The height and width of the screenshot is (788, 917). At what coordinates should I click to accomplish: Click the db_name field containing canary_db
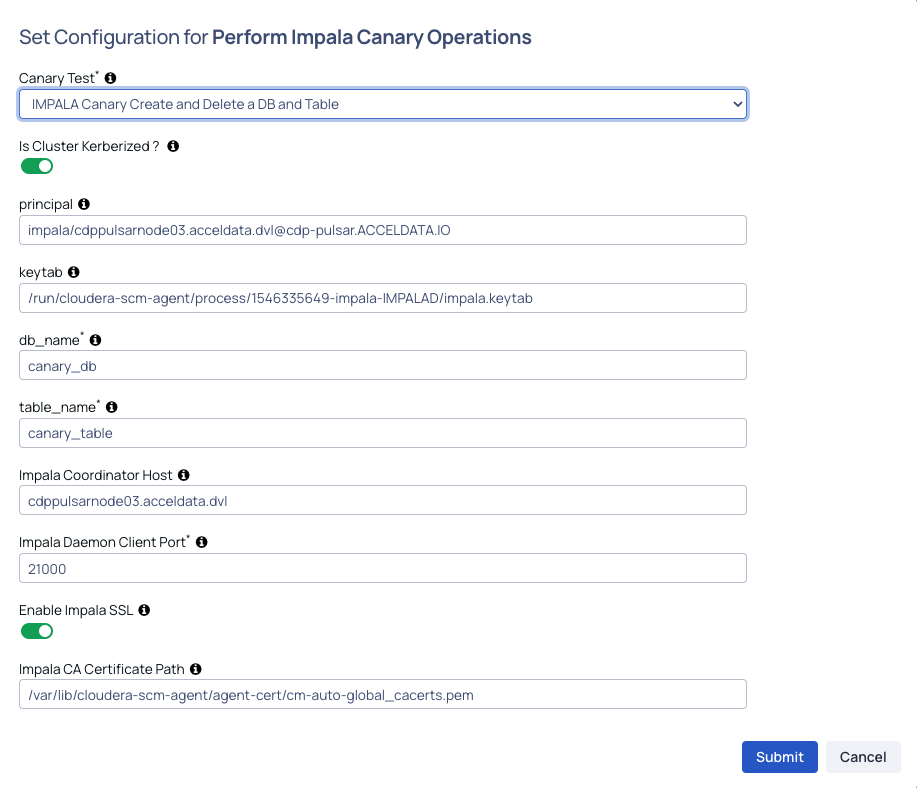pyautogui.click(x=383, y=365)
